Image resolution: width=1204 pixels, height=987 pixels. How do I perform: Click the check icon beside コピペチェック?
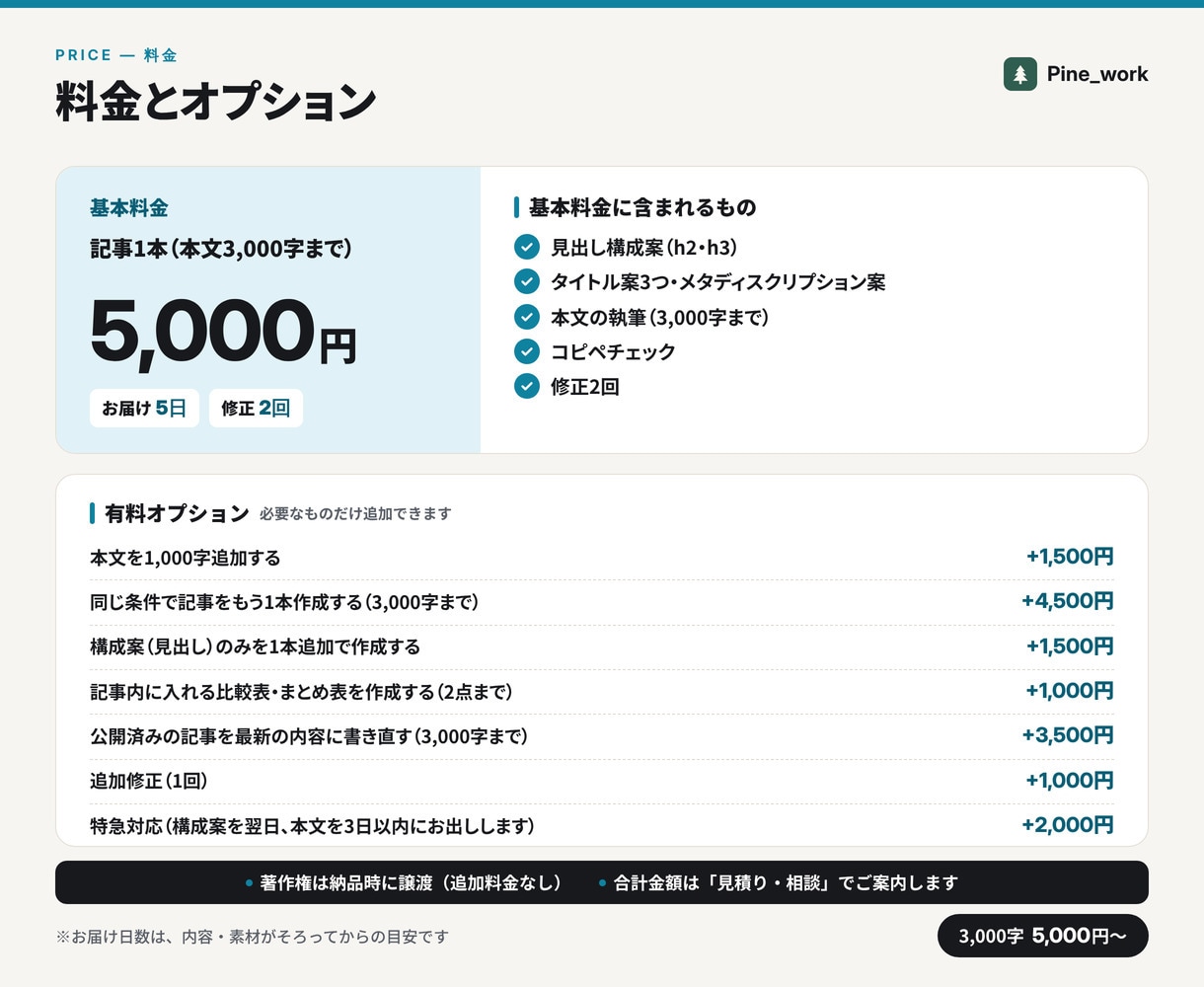pyautogui.click(x=527, y=351)
